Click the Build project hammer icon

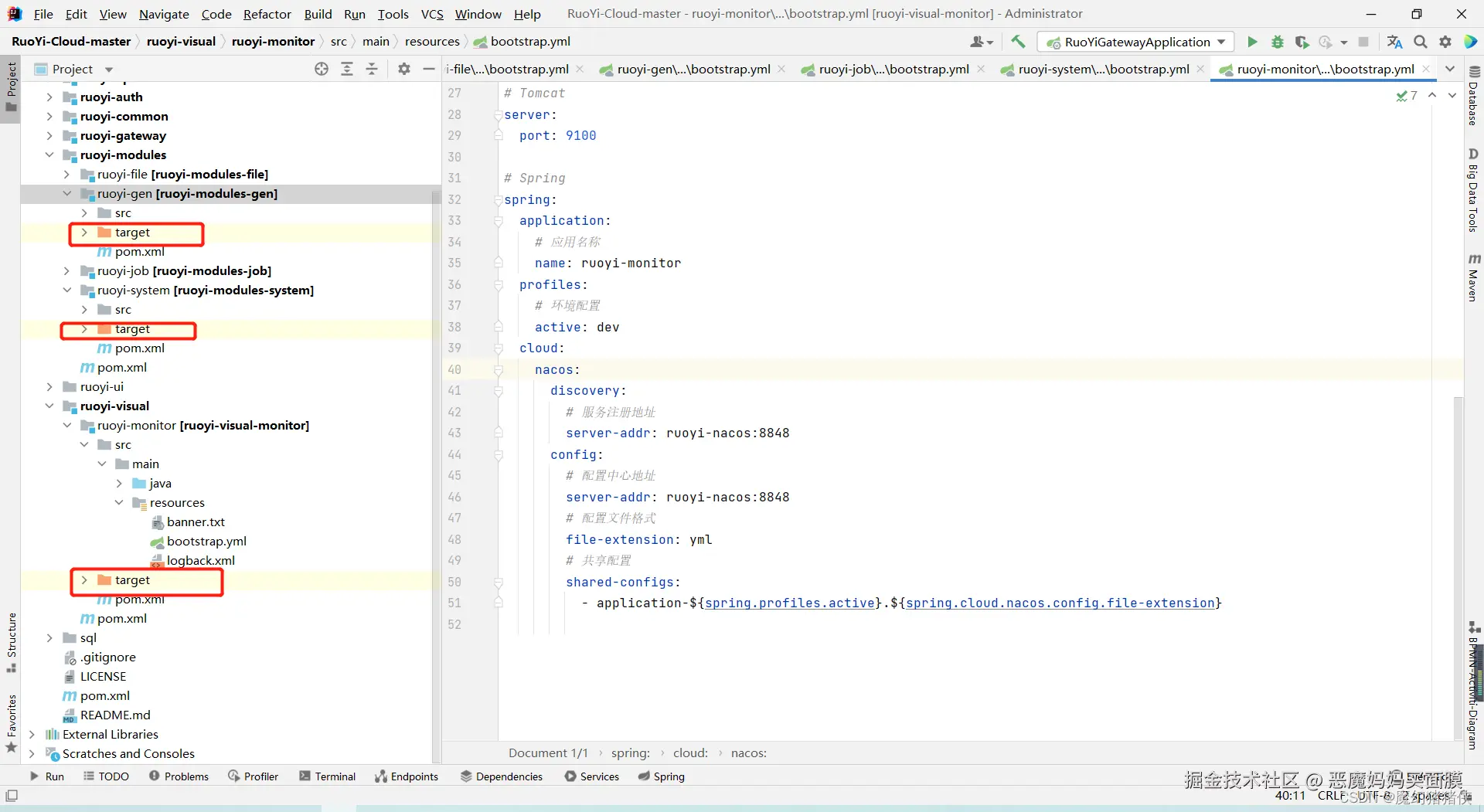click(1018, 42)
